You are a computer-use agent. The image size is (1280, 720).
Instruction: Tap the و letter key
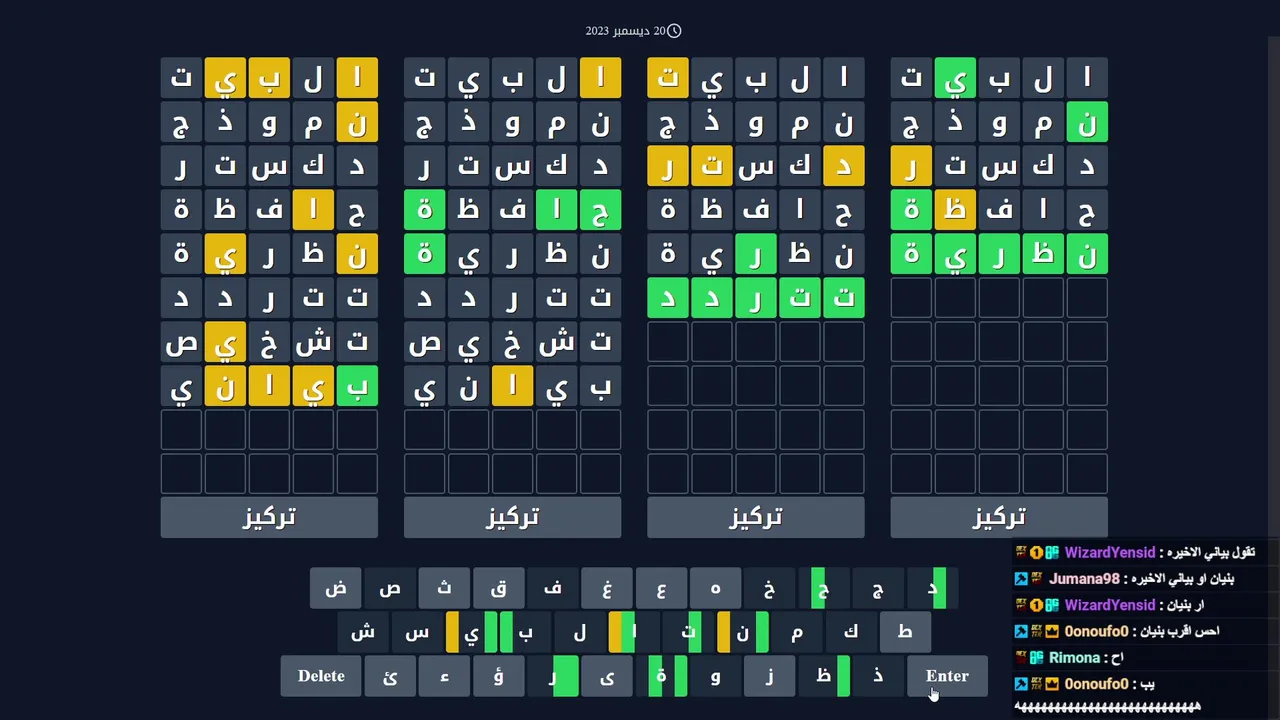[714, 676]
